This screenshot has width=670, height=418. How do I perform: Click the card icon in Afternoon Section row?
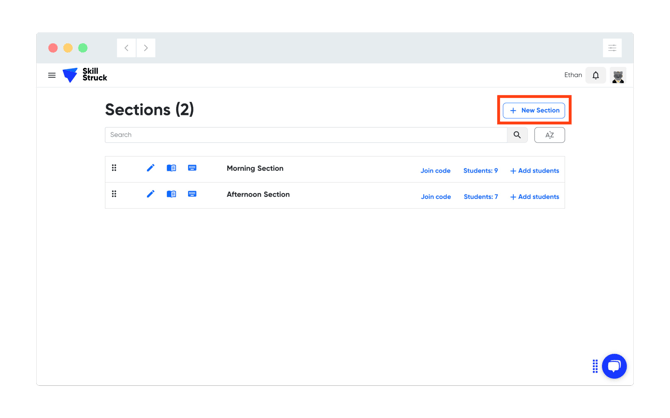(x=192, y=194)
